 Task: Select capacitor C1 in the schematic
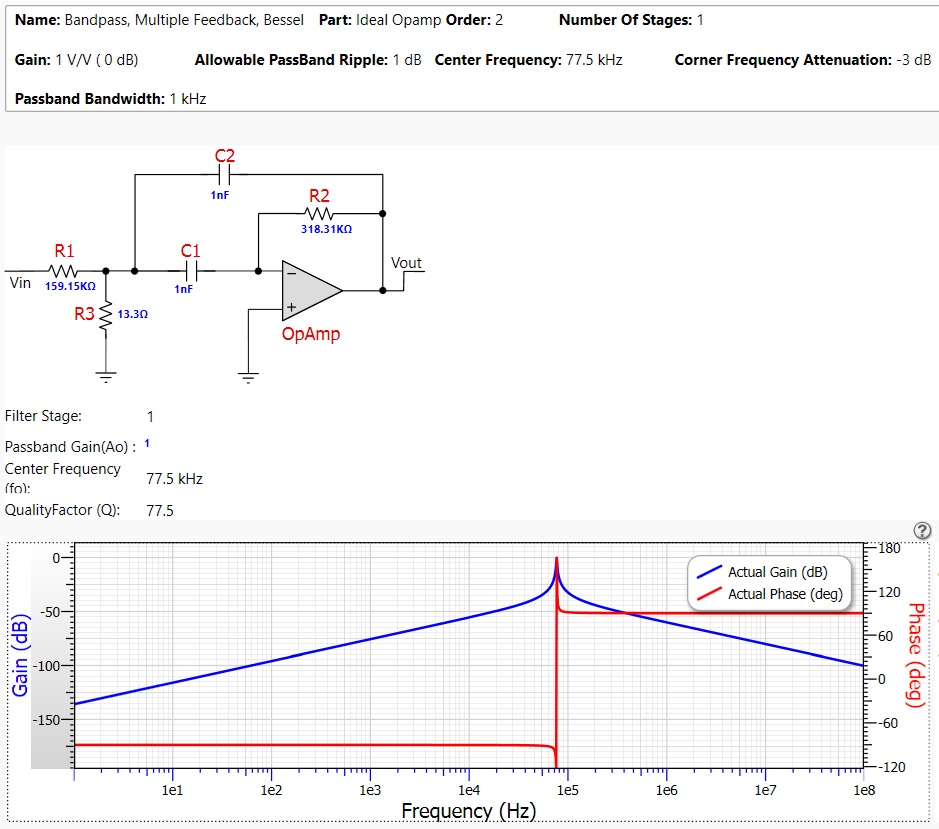point(191,271)
